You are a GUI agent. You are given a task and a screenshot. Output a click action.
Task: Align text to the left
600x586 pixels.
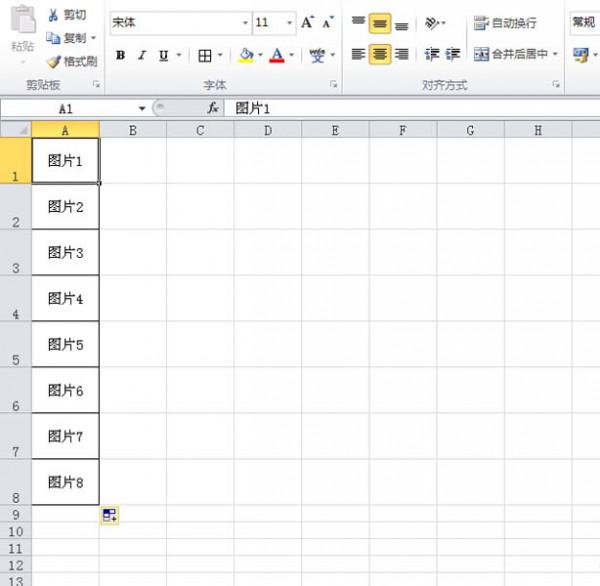359,55
